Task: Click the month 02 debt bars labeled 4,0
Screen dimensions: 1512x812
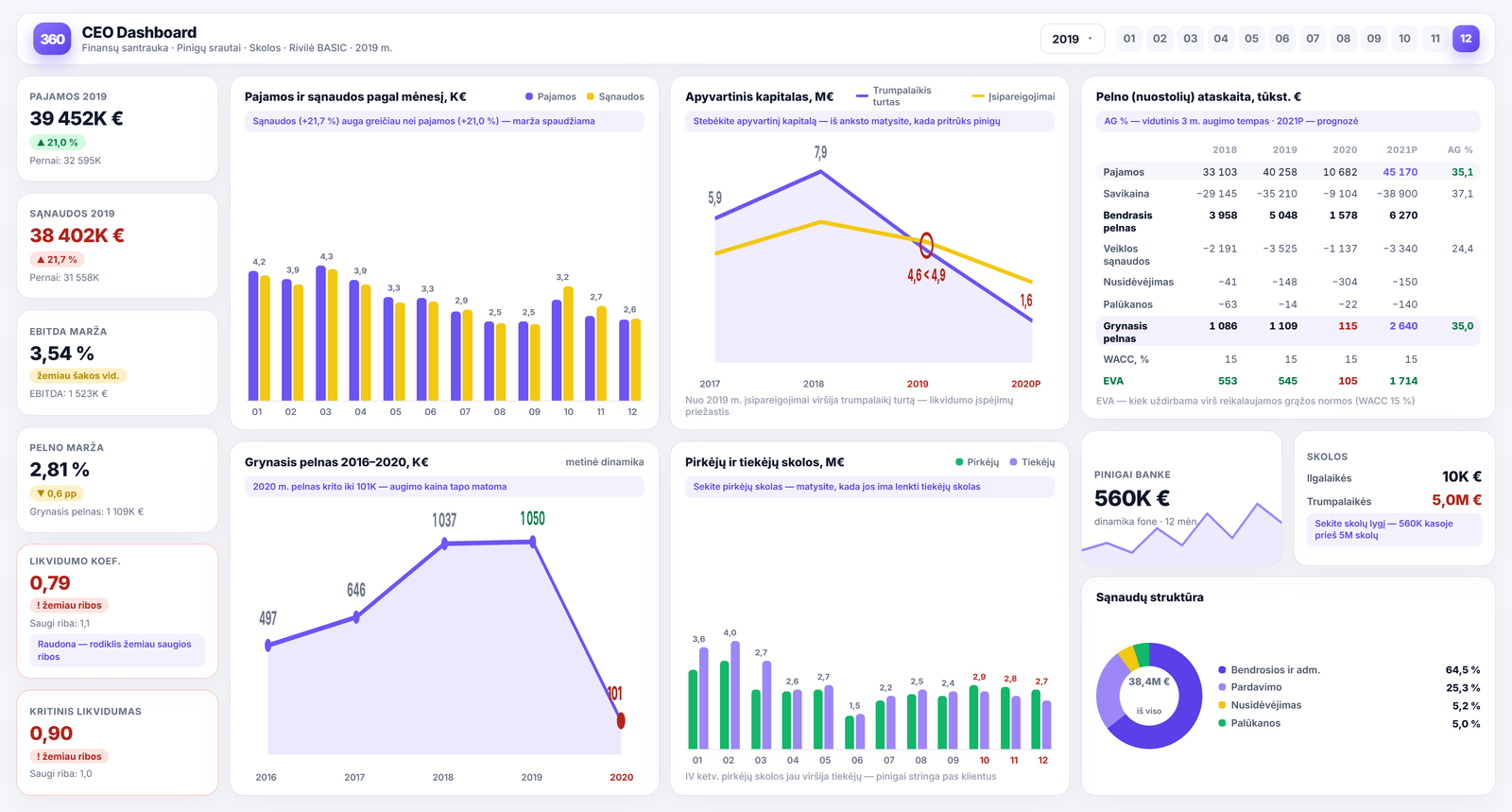Action: point(730,695)
